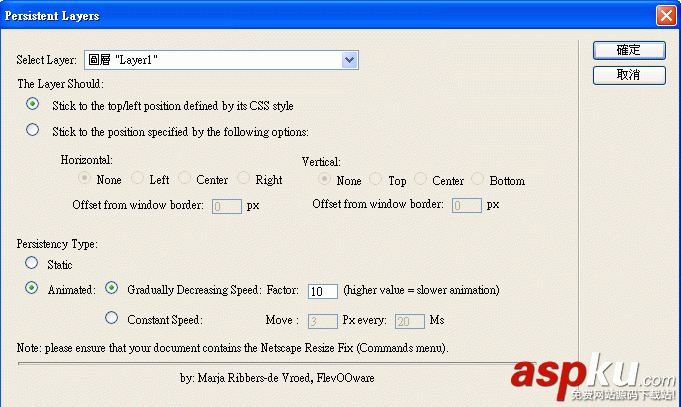Select Horizontal Center radio button
Image resolution: width=681 pixels, height=407 pixels.
pos(184,178)
